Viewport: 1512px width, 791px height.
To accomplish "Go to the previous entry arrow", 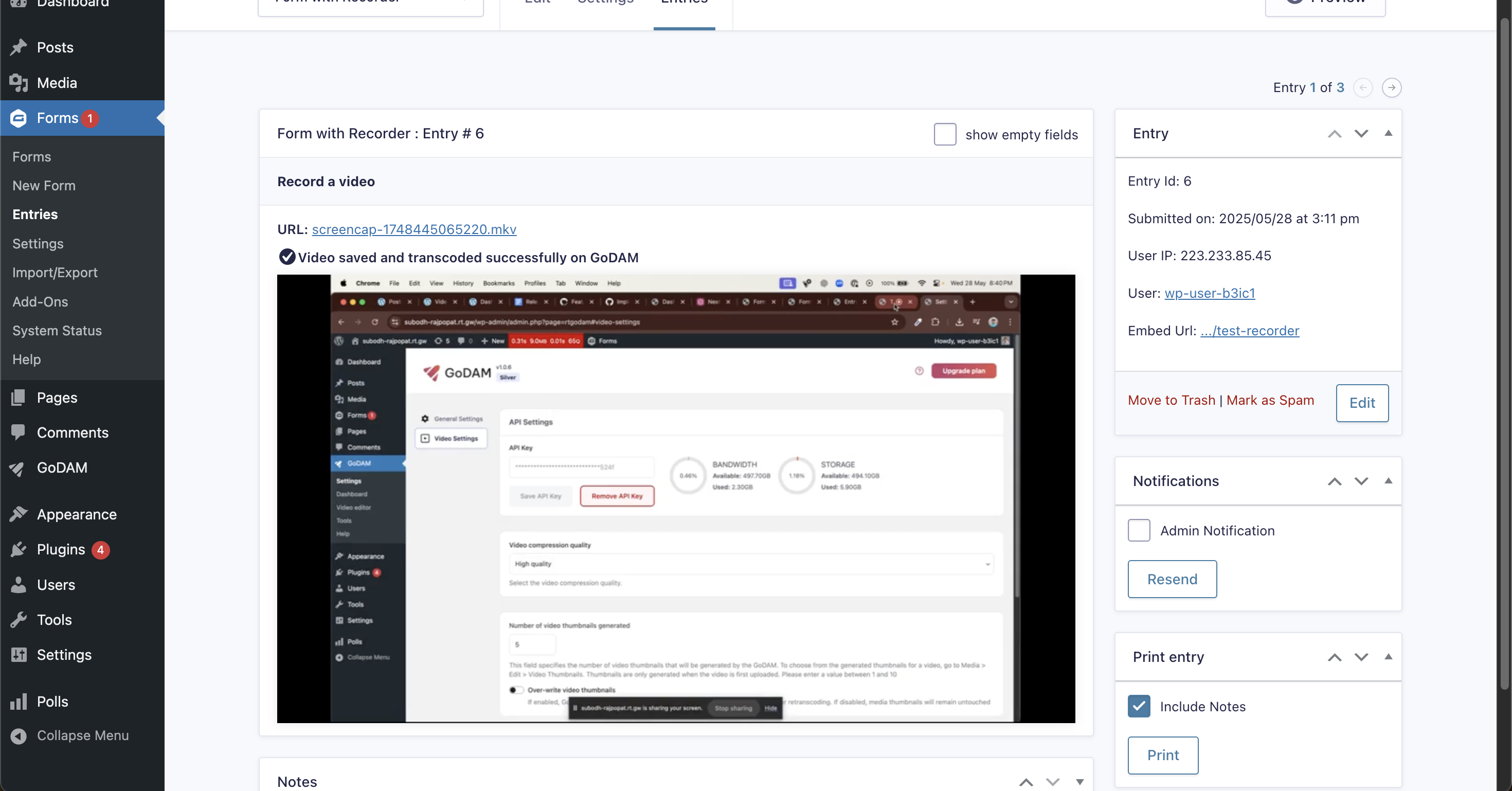I will click(x=1363, y=87).
